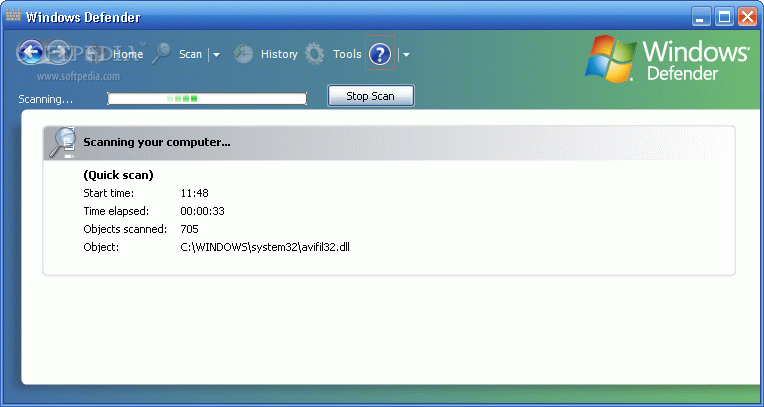
Task: Click the Tools gear icon
Action: 314,54
